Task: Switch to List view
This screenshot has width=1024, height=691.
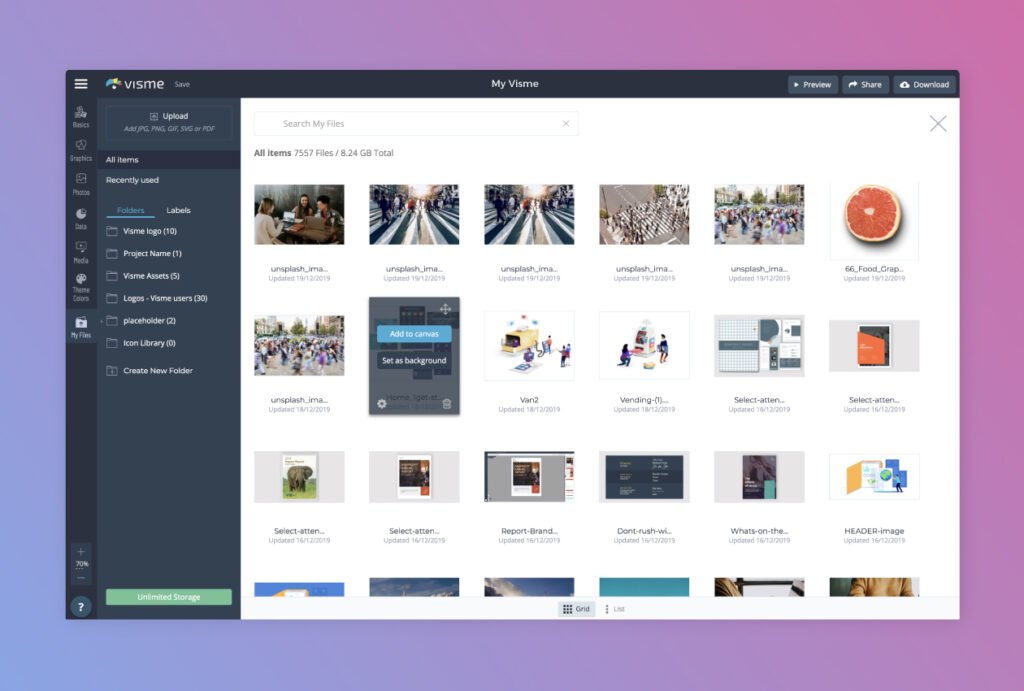Action: tap(614, 608)
